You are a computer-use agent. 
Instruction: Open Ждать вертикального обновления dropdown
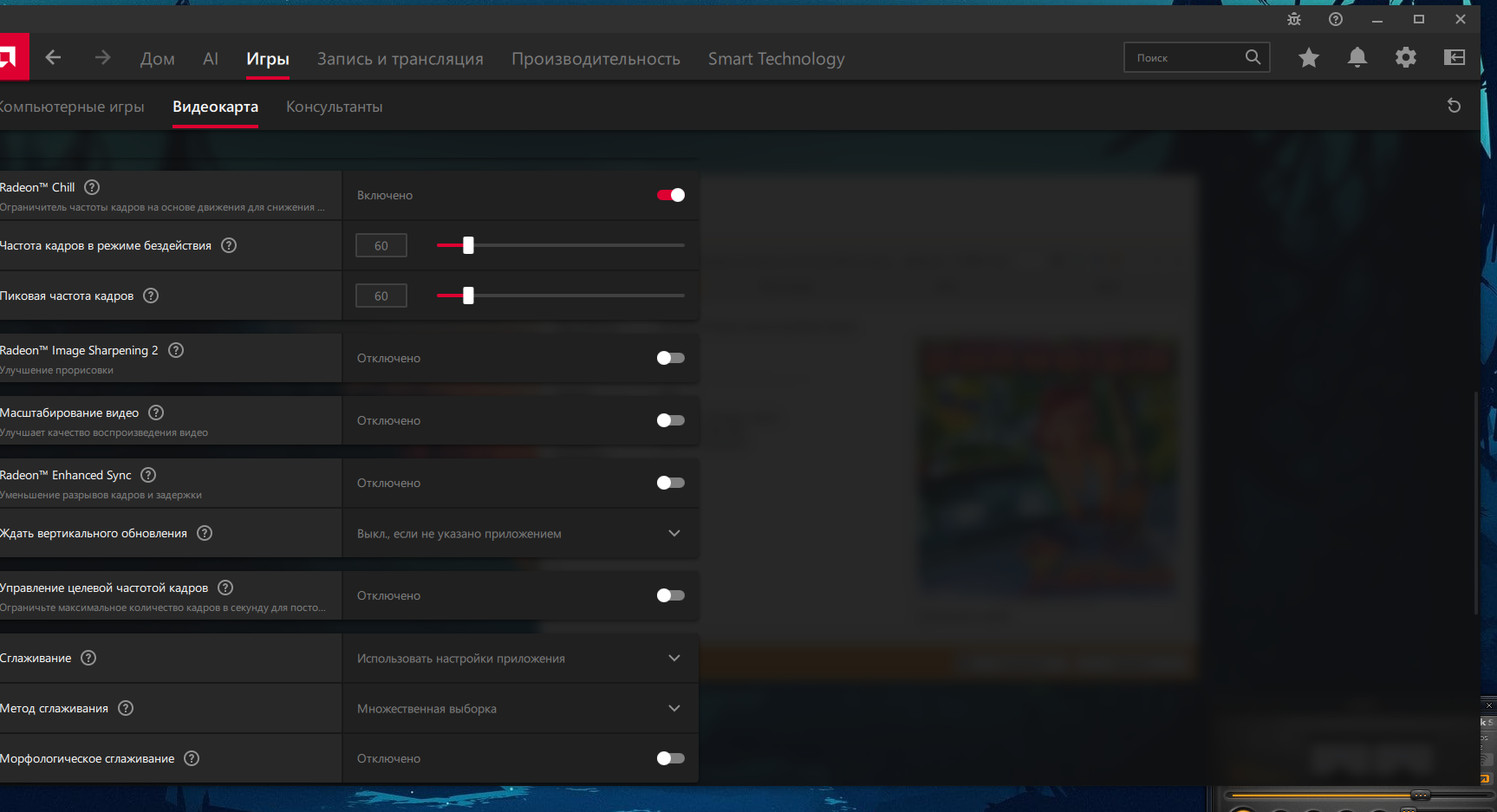click(x=520, y=533)
